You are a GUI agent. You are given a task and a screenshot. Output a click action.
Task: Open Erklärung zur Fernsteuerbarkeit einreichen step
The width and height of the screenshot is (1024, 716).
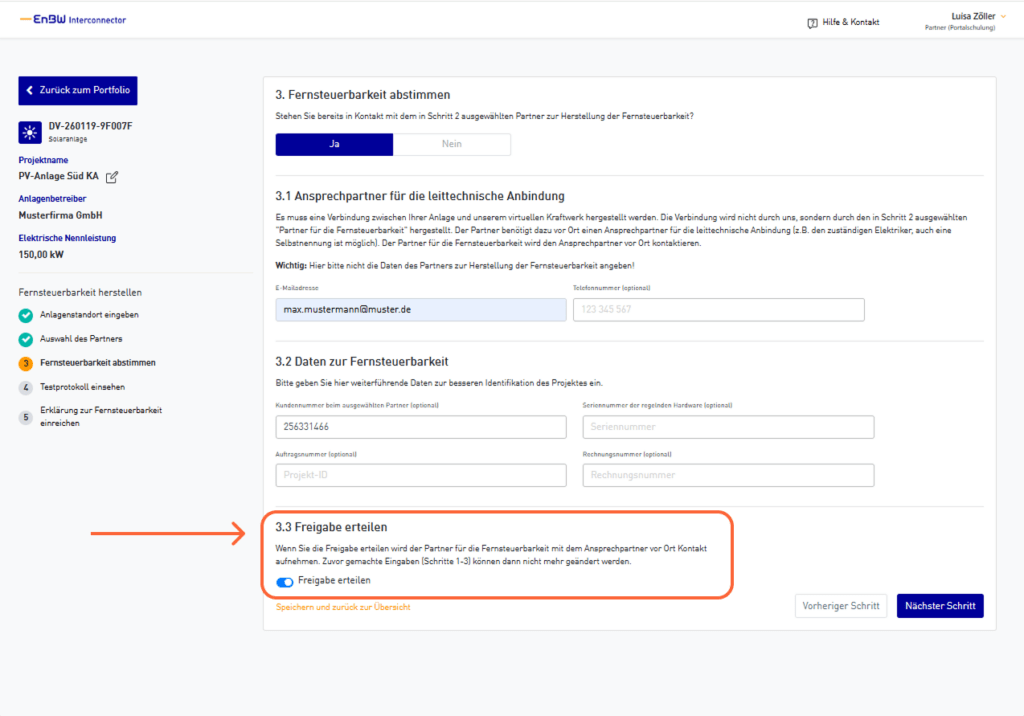(x=90, y=416)
